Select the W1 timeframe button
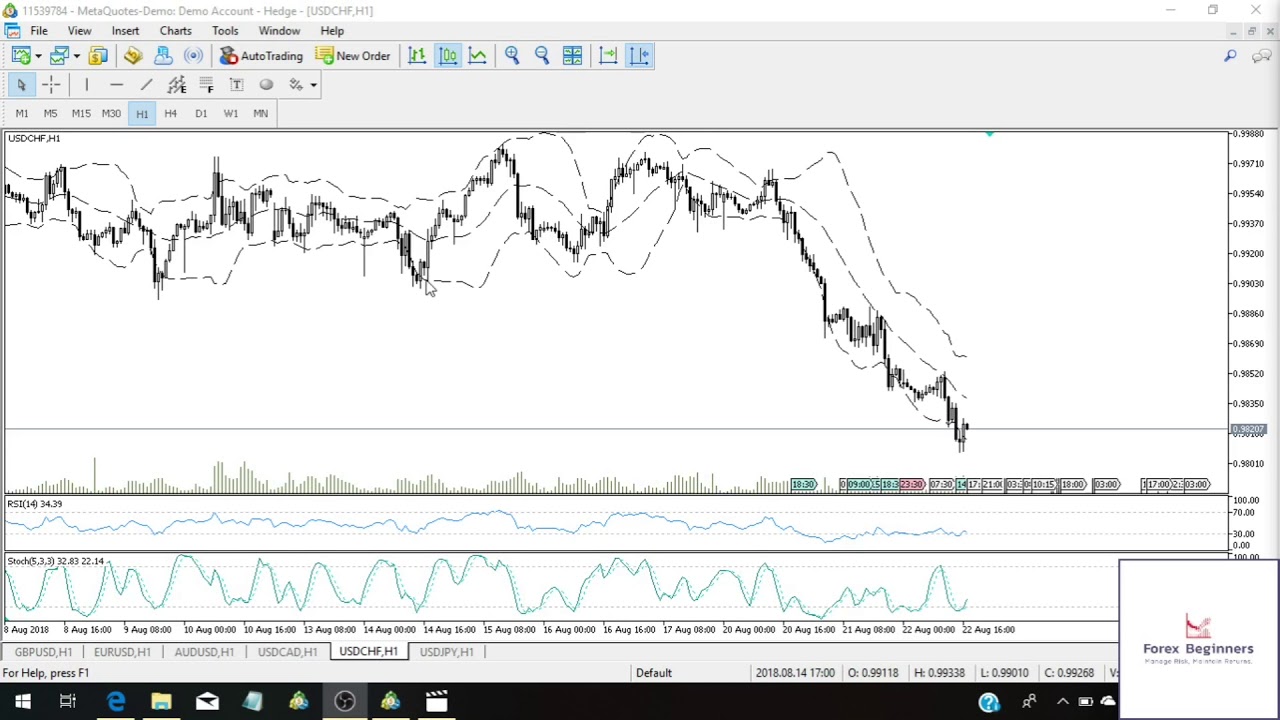The width and height of the screenshot is (1280, 720). [x=231, y=114]
